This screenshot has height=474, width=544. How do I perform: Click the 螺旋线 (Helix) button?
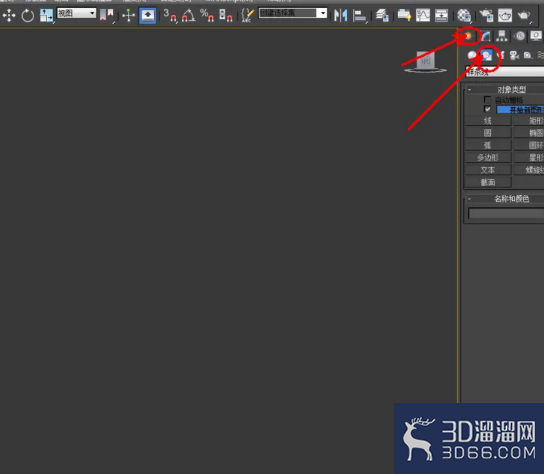529,170
